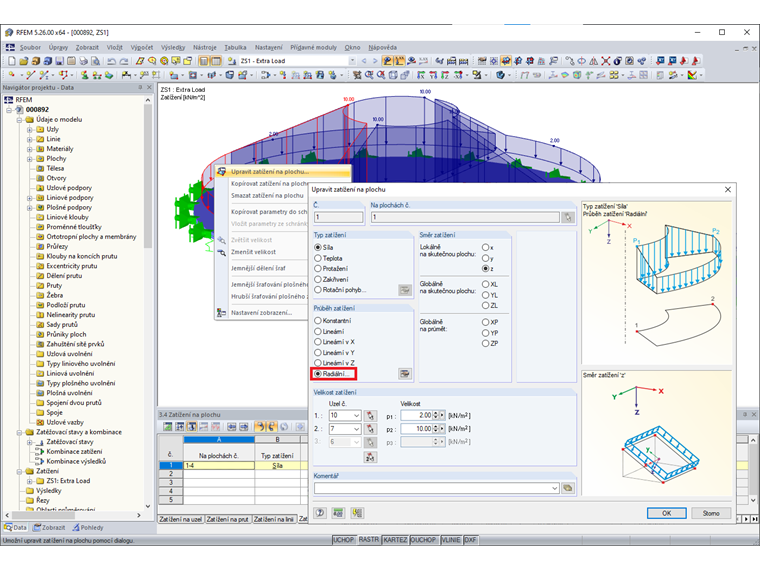The image size is (760, 570).
Task: Choose Upravit zatížení na plochu context item
Action: pyautogui.click(x=283, y=172)
